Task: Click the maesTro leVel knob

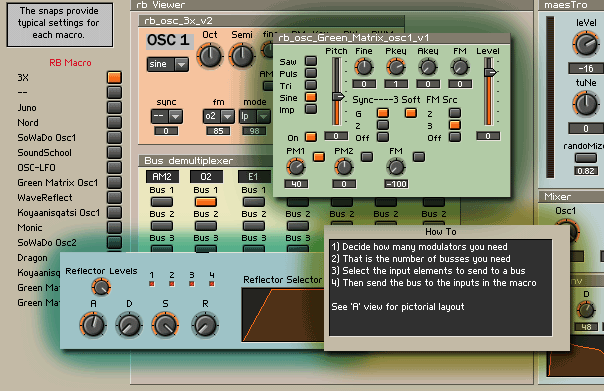Action: pos(586,44)
